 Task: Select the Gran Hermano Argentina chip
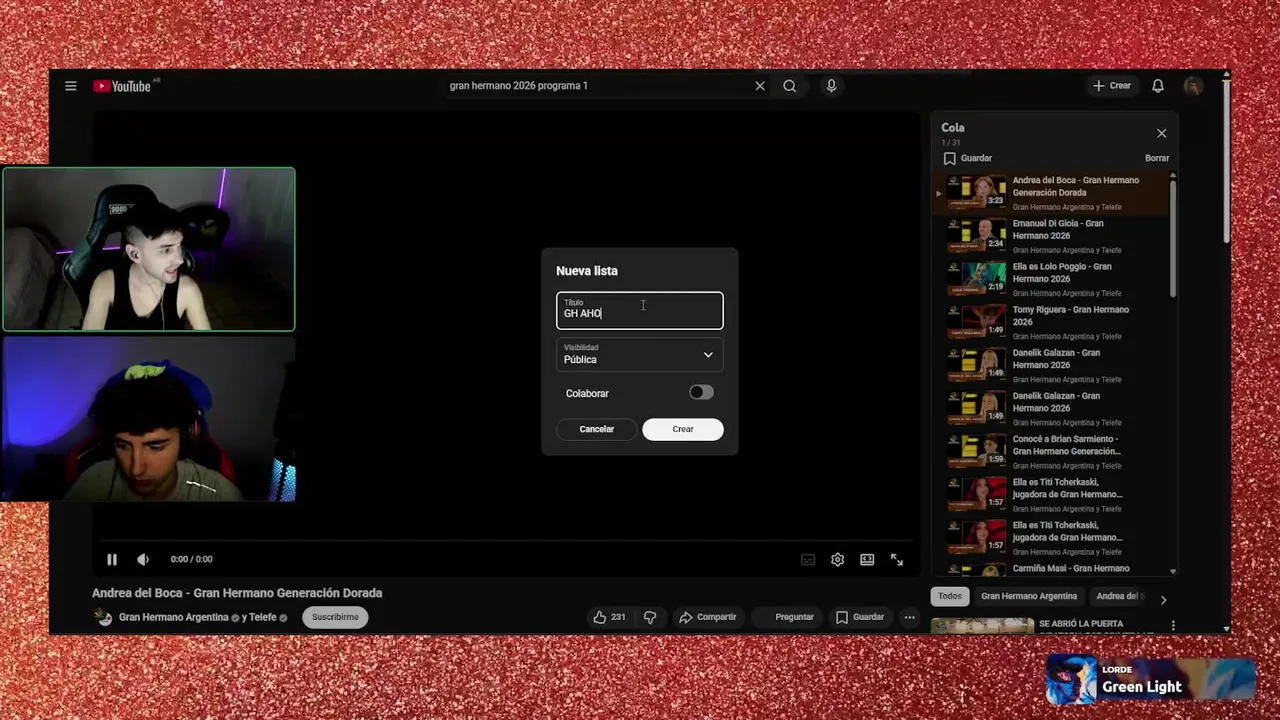click(x=1029, y=596)
